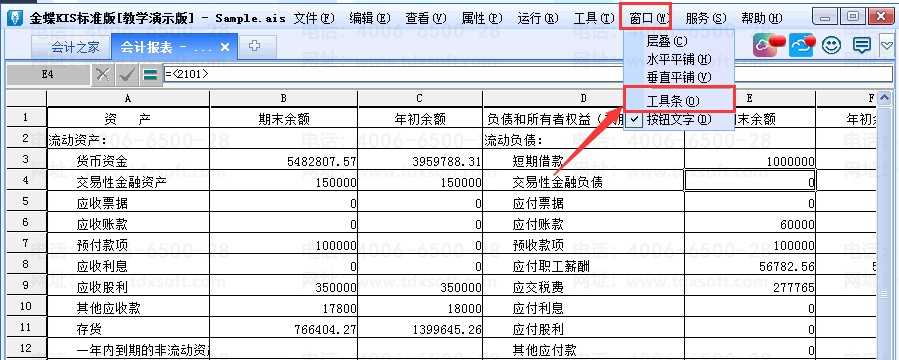
Task: Select 层叠(C) from the window menu
Action: point(666,41)
